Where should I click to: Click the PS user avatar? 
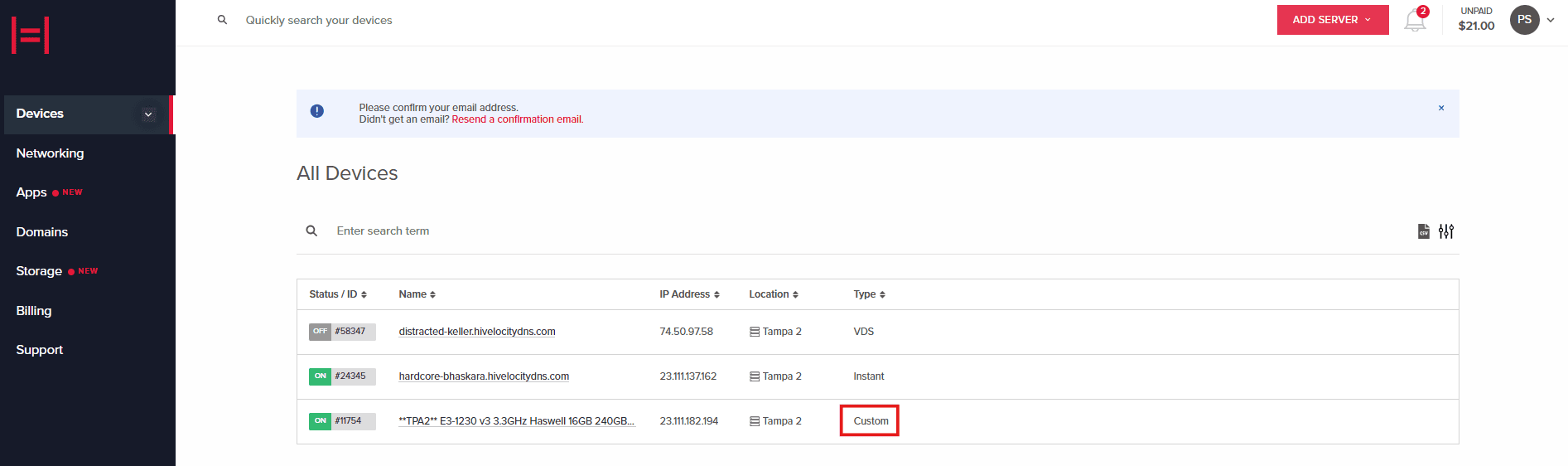click(x=1524, y=20)
